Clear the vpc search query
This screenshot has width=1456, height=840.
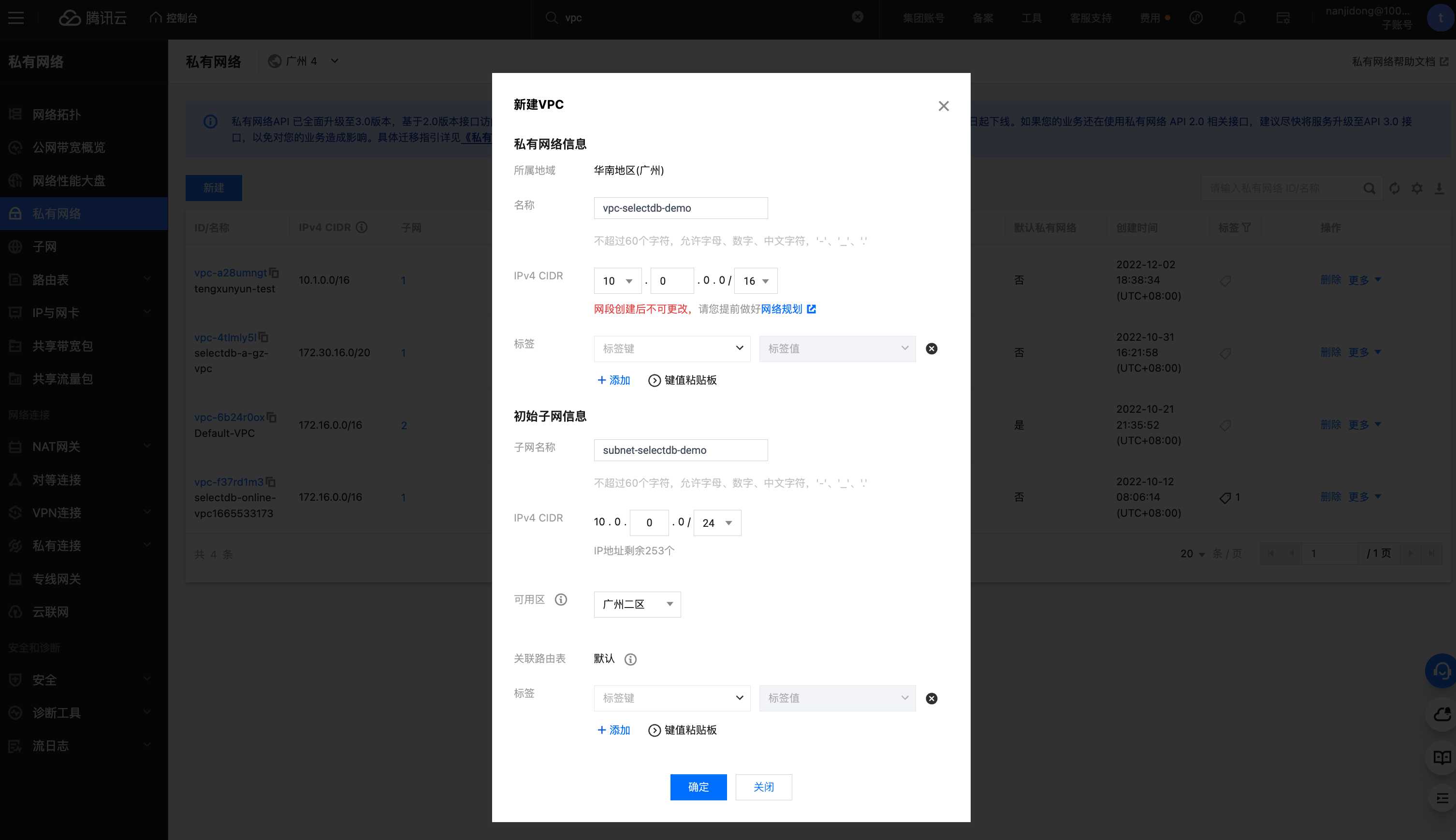(858, 17)
